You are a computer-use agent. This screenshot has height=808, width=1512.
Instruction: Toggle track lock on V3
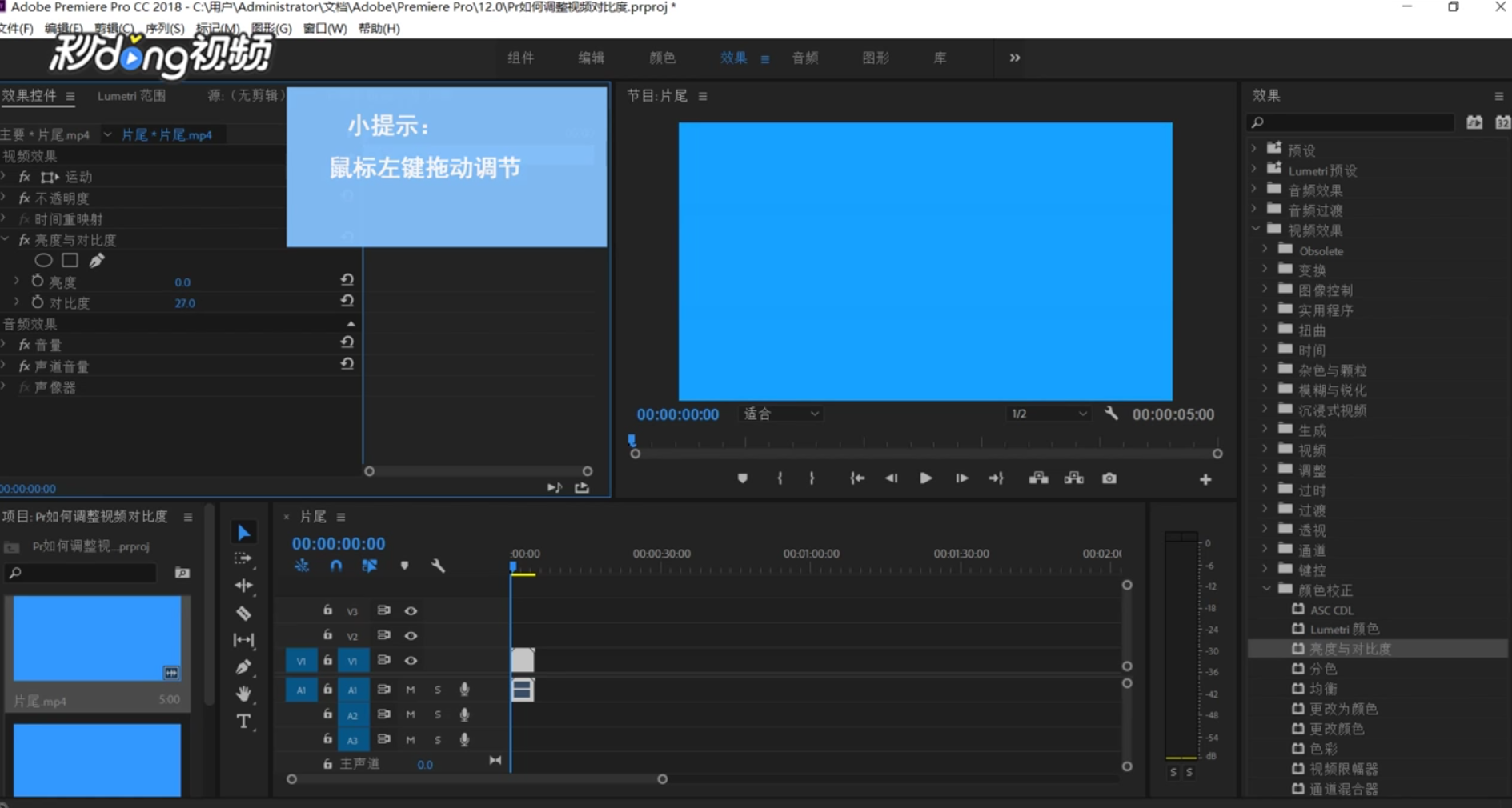(x=327, y=610)
